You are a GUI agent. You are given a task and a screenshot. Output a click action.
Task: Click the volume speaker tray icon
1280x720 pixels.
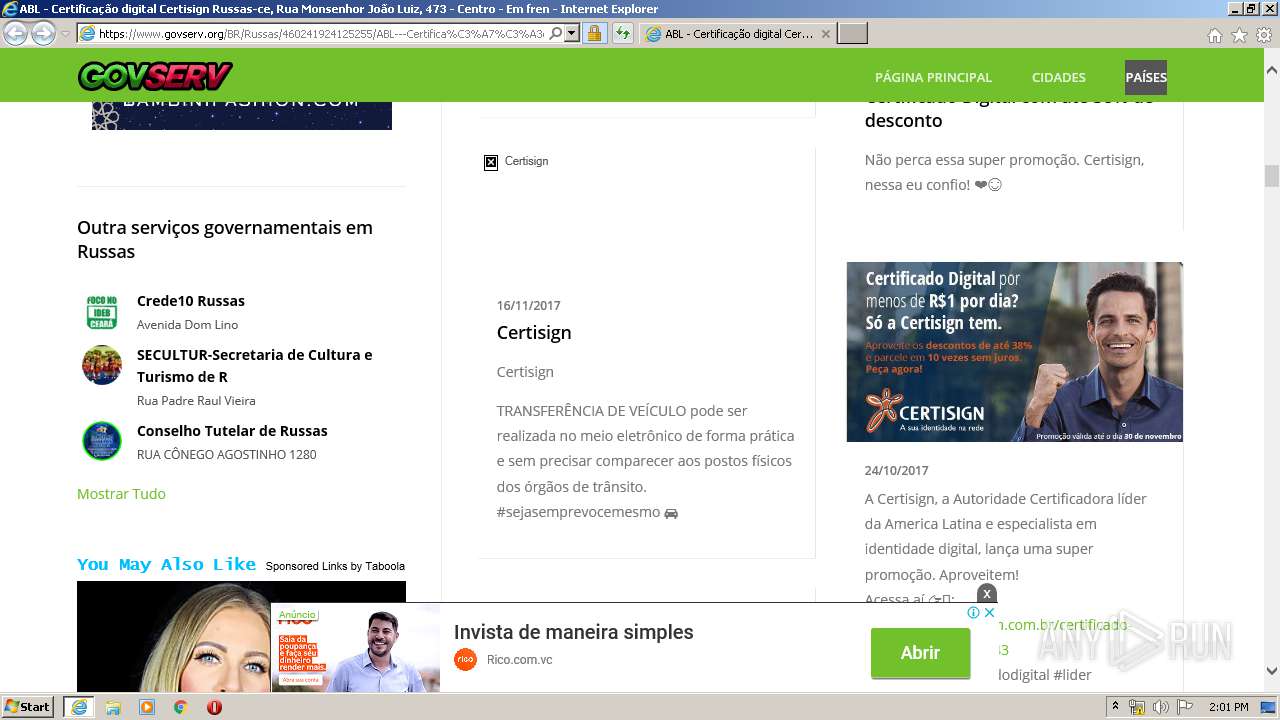pyautogui.click(x=1161, y=707)
